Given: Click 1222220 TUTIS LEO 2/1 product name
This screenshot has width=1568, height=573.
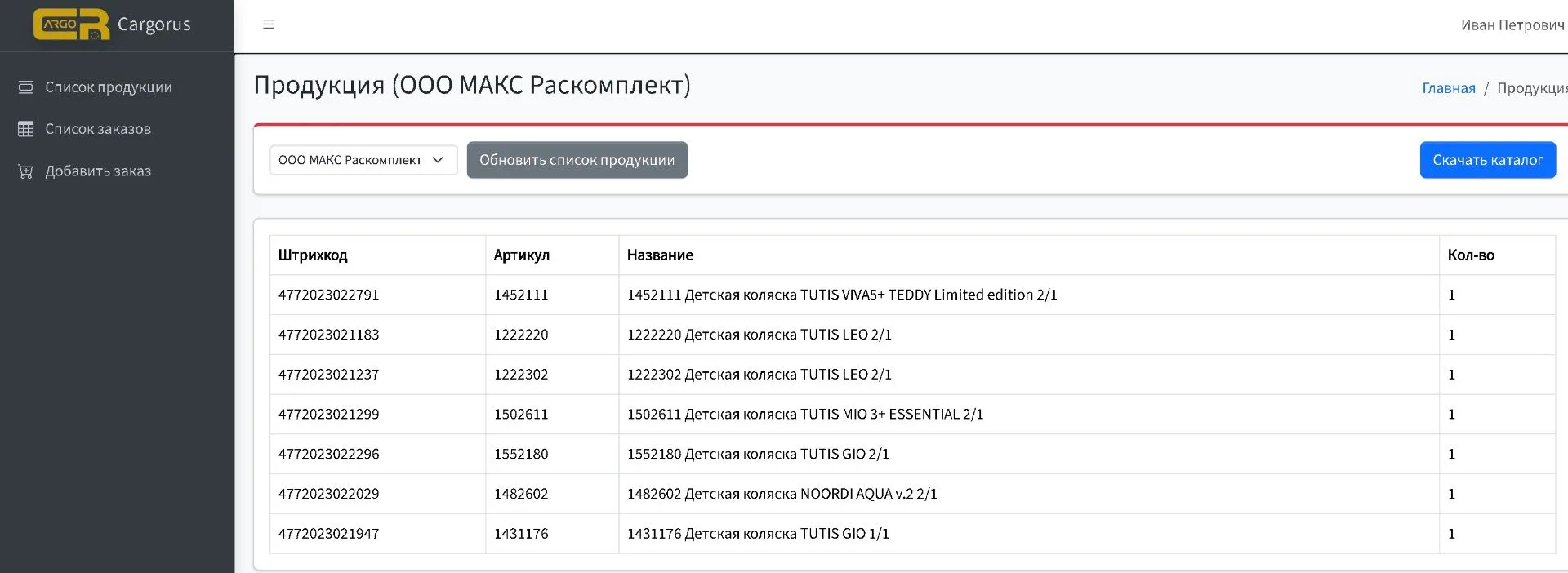Looking at the screenshot, I should 759,335.
